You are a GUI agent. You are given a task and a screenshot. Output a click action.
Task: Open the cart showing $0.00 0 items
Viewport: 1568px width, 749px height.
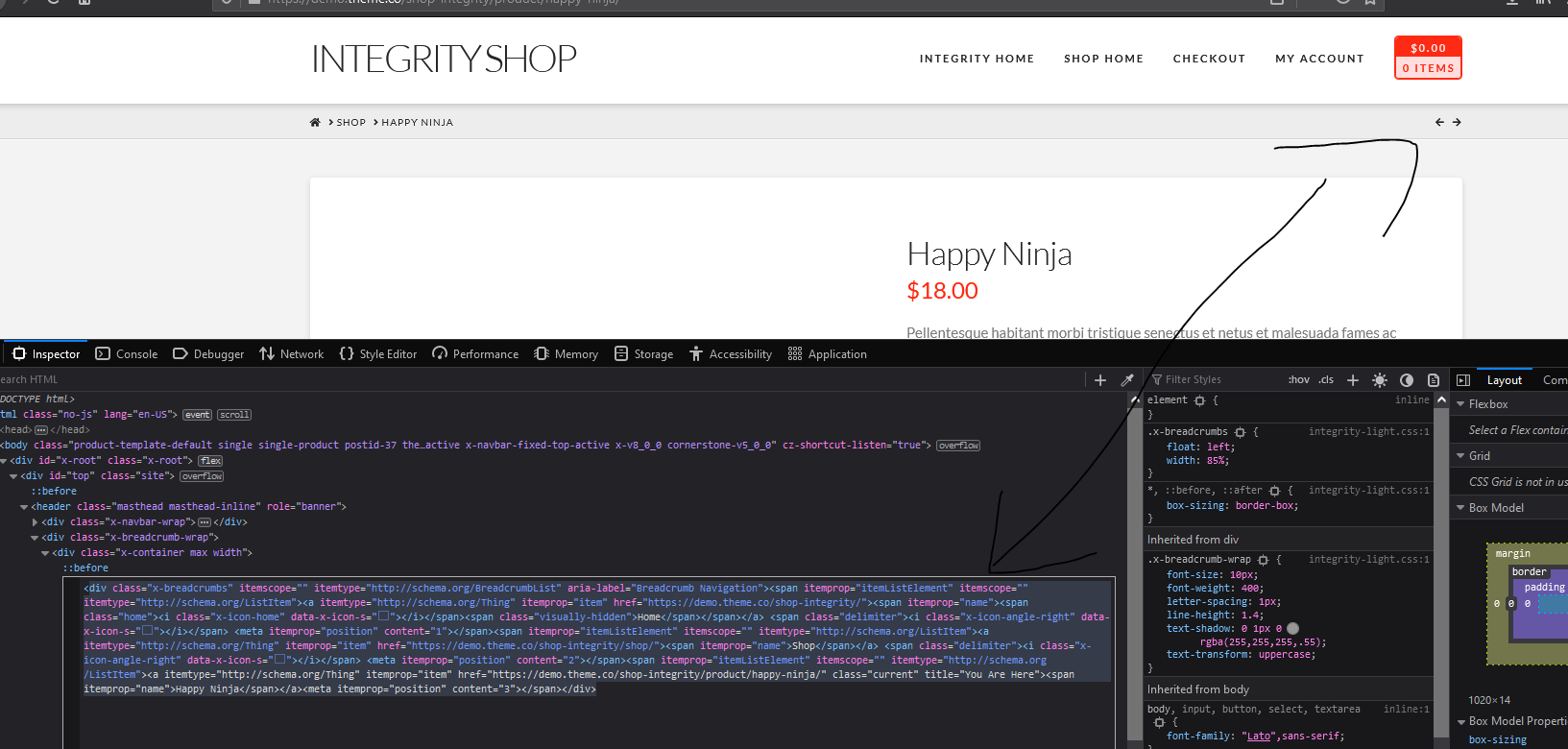tap(1428, 58)
